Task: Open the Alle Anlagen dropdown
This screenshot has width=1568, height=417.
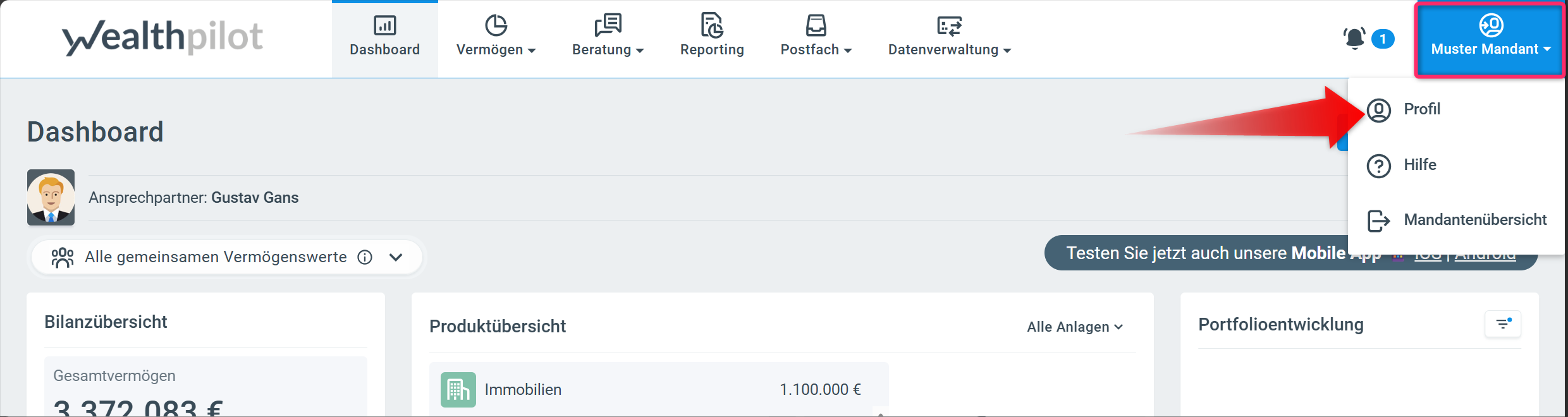Action: pyautogui.click(x=1074, y=327)
